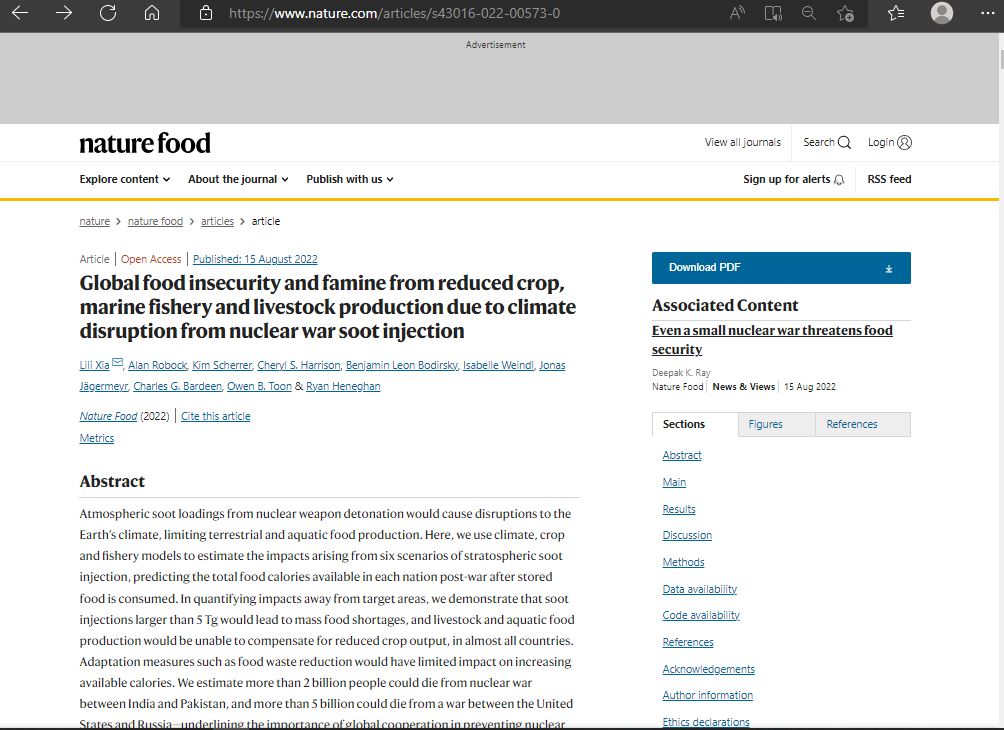Click Published: 15 August 2022 link
The height and width of the screenshot is (730, 1004).
(255, 259)
